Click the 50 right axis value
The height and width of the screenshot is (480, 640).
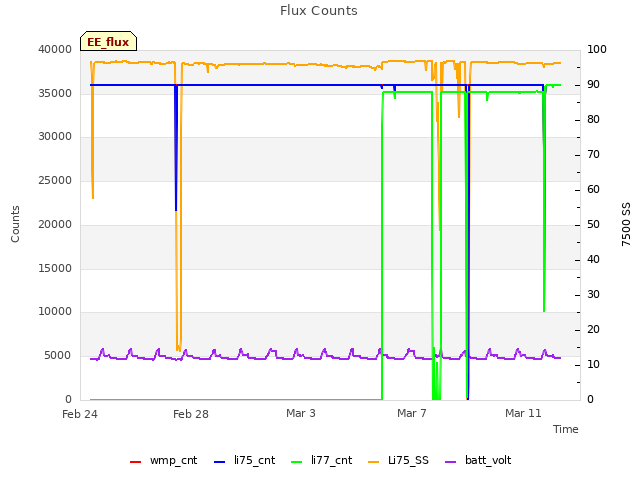[x=593, y=224]
